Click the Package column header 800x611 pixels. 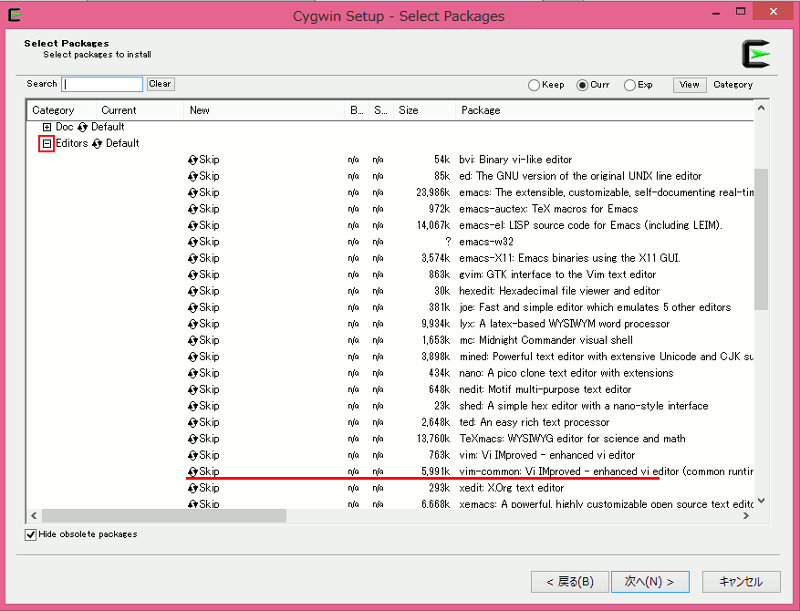(x=600, y=110)
